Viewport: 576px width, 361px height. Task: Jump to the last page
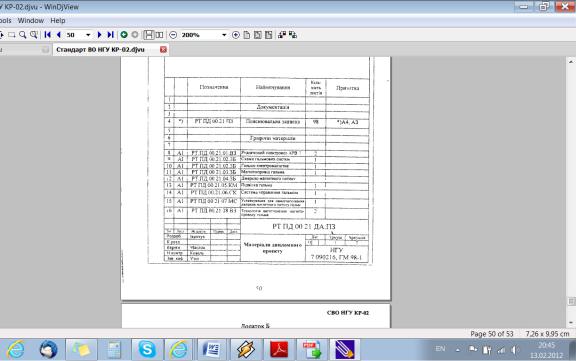[x=110, y=35]
